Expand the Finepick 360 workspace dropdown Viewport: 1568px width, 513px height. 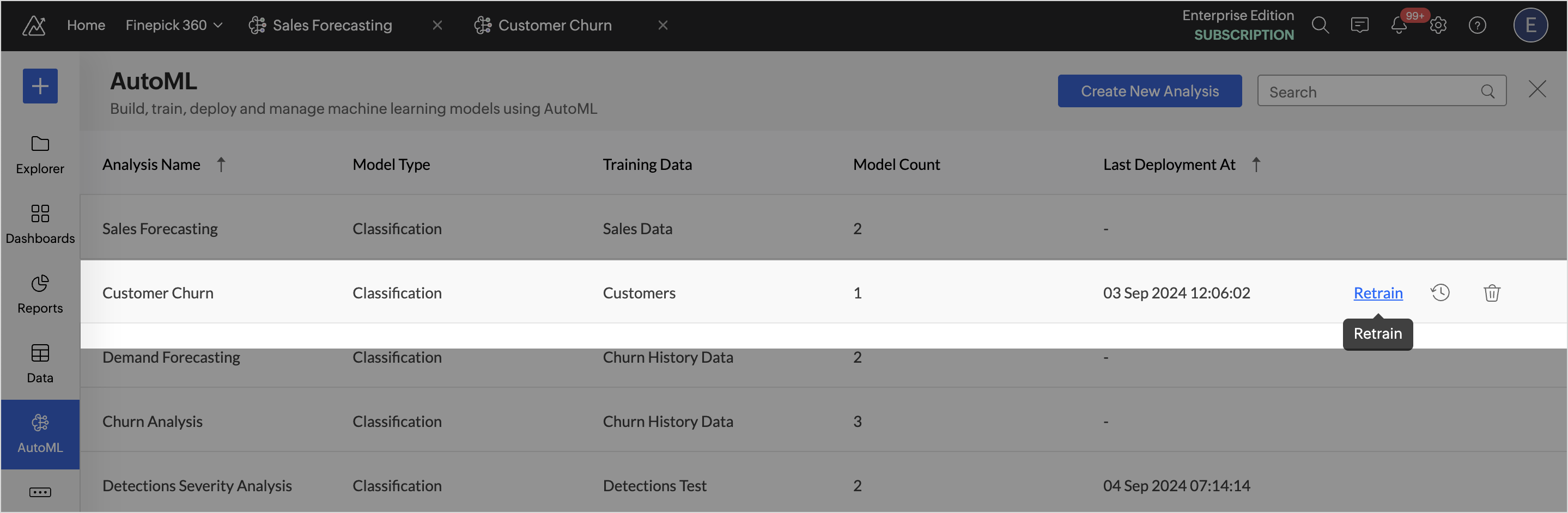coord(174,25)
